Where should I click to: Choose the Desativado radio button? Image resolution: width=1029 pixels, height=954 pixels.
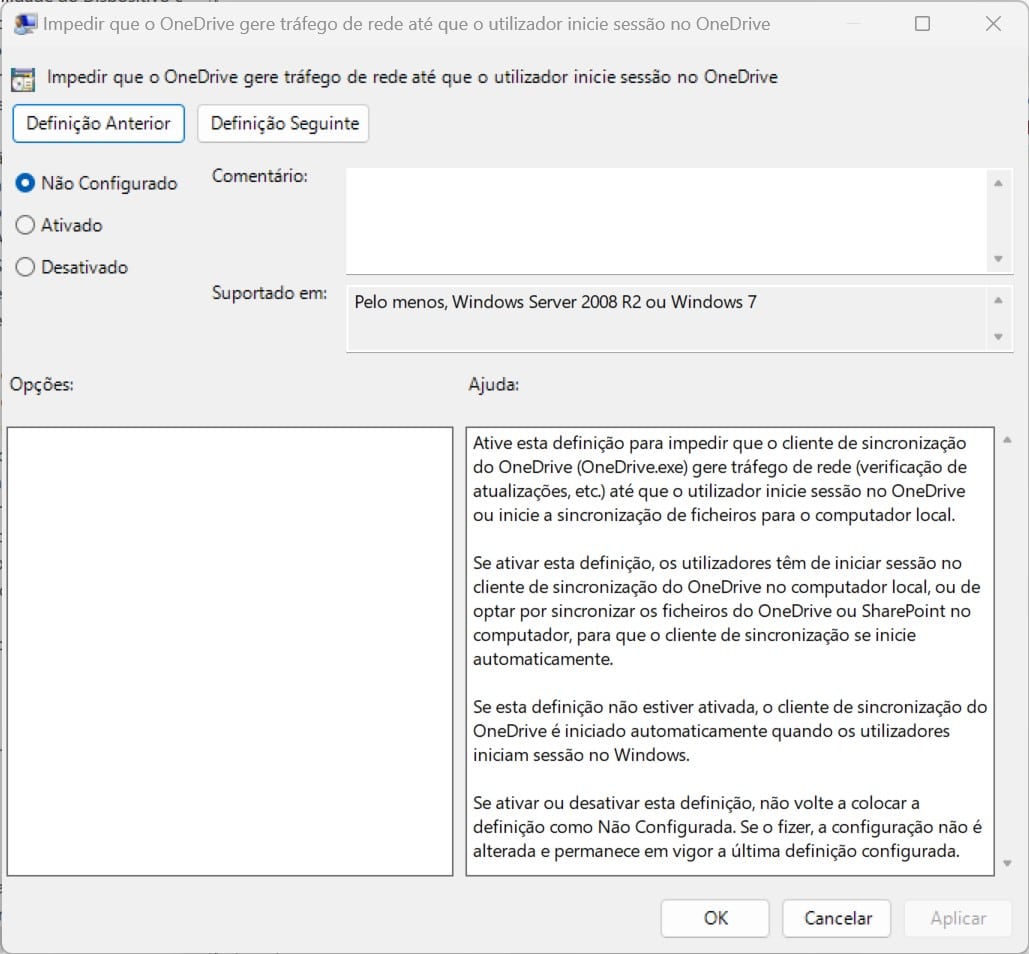coord(26,267)
